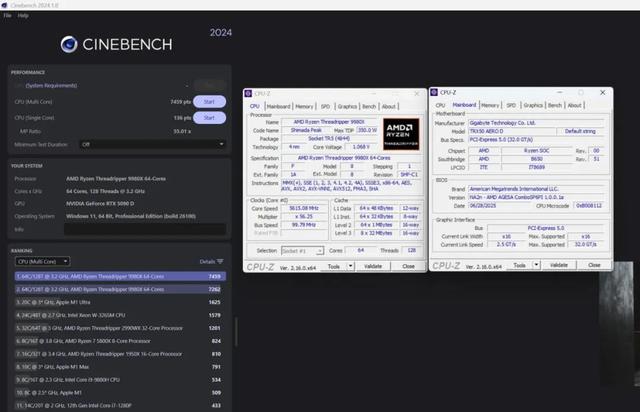The image size is (640, 412).
Task: Click Close button in left CPU-Z window footer
Action: 409,266
